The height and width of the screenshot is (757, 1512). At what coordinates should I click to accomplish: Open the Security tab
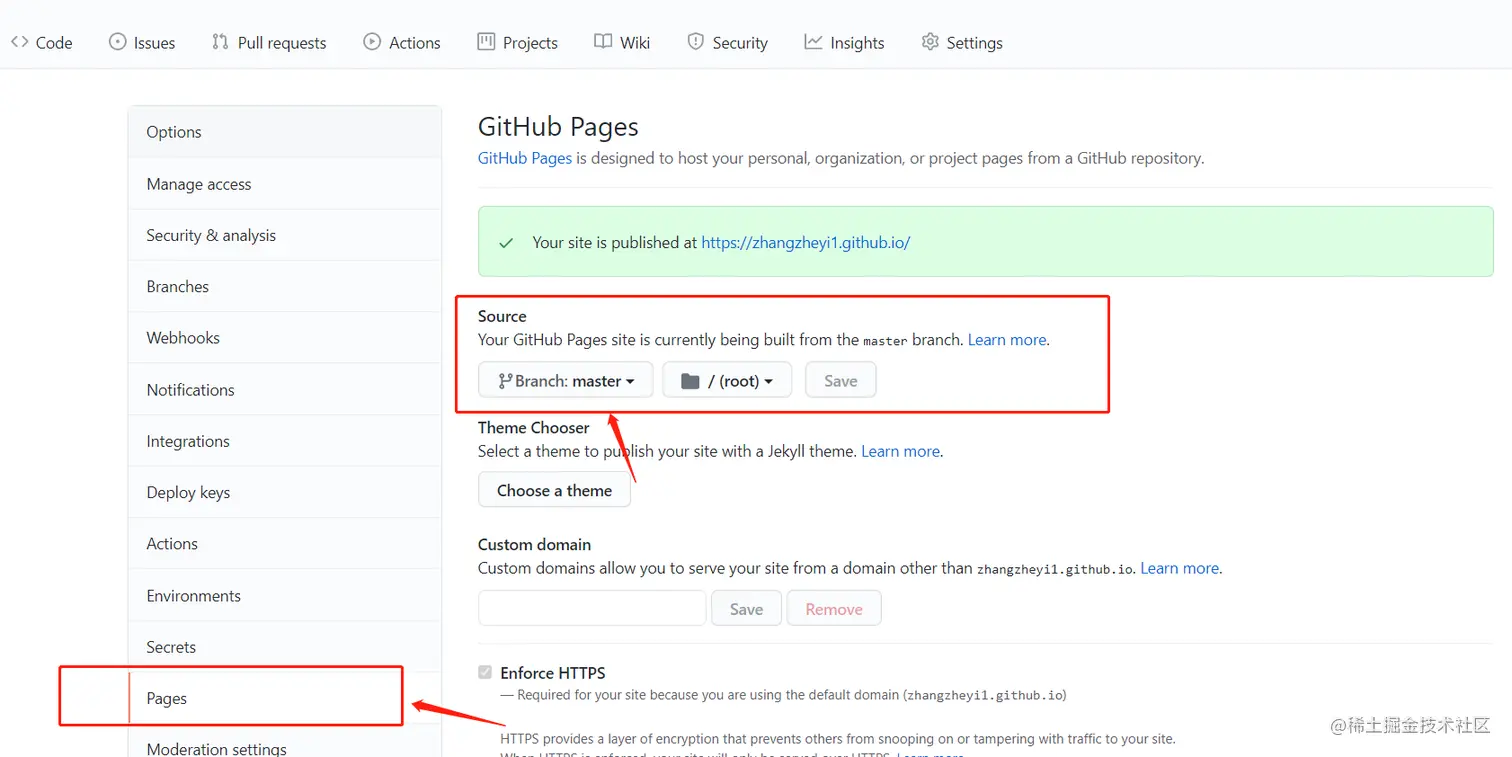click(x=728, y=42)
